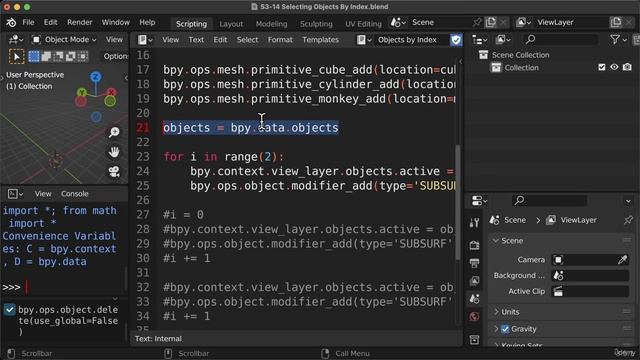Open the outliner filter funnel dropdown

(618, 40)
